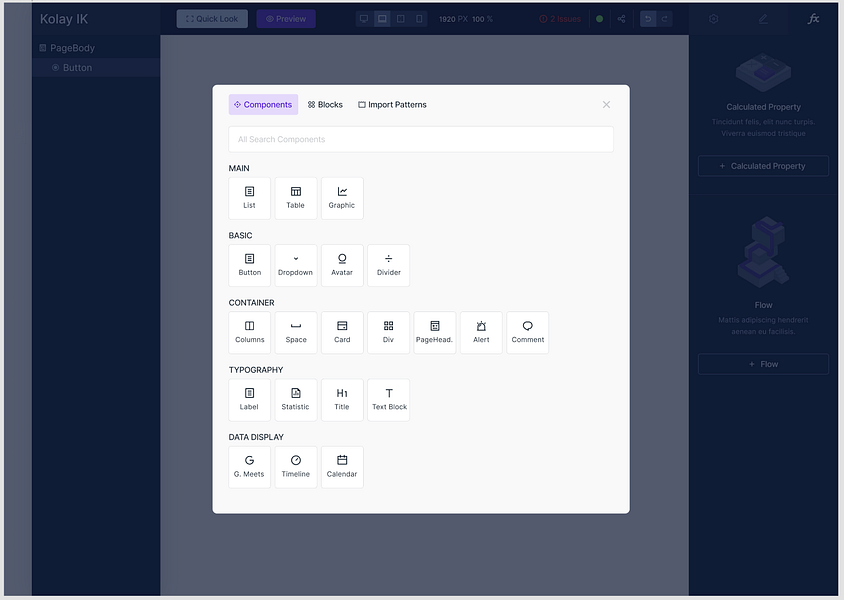Open the Import Patterns tab
The image size is (844, 600).
click(x=392, y=104)
